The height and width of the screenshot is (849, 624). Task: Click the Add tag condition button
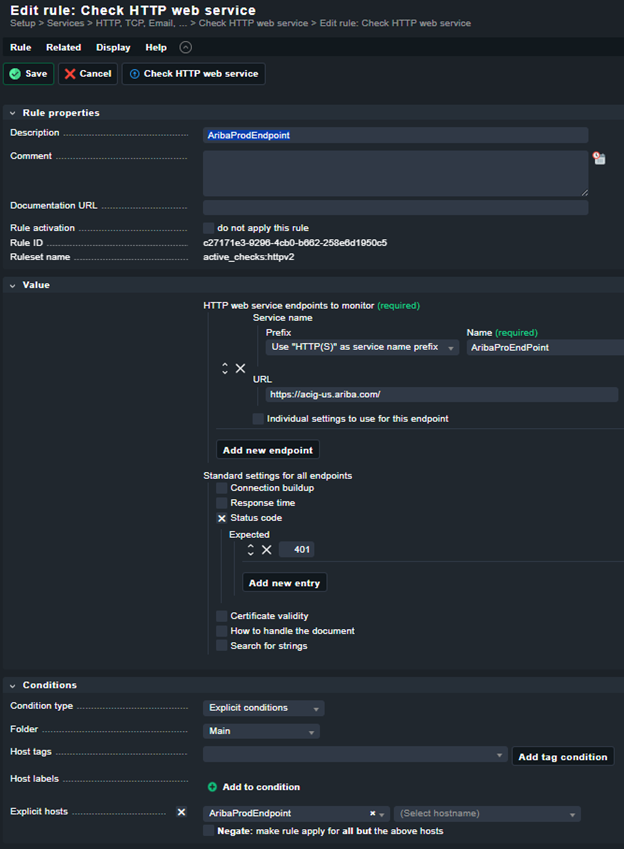(x=562, y=757)
